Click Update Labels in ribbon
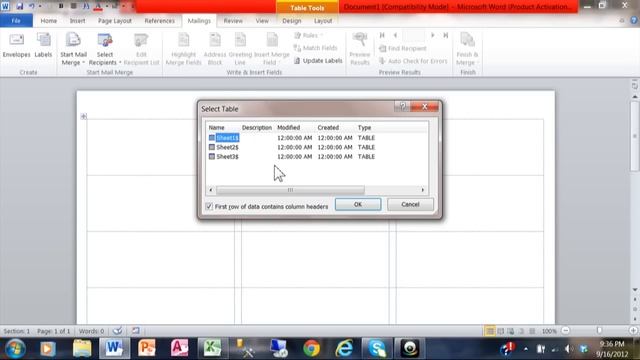This screenshot has height=360, width=640. click(x=318, y=61)
